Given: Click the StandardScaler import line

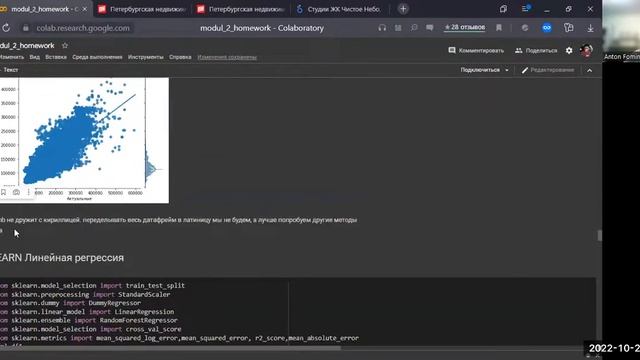Looking at the screenshot, I should point(85,294).
